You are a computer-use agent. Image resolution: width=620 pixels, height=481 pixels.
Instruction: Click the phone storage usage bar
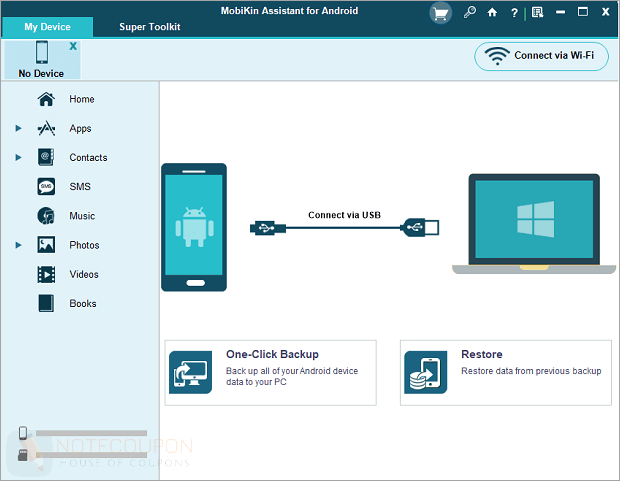(91, 433)
